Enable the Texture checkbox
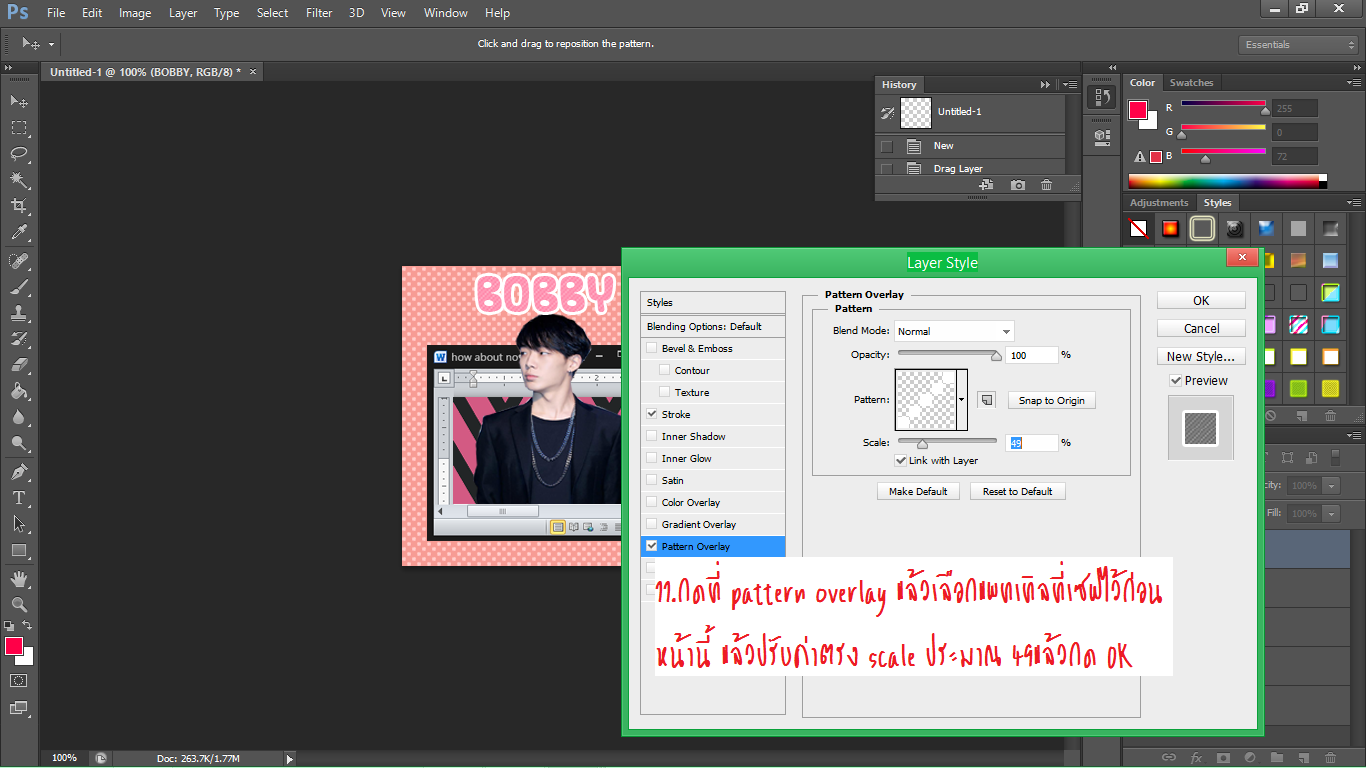 [665, 392]
